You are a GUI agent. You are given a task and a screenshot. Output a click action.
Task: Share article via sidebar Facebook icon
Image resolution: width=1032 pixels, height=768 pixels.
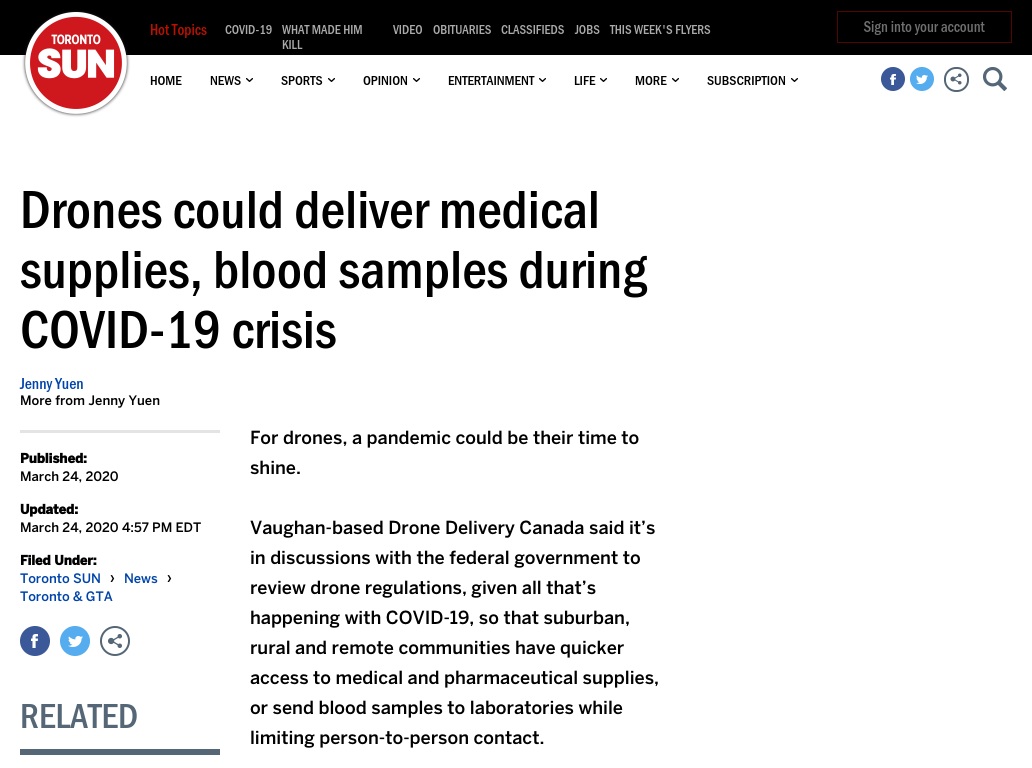tap(35, 641)
